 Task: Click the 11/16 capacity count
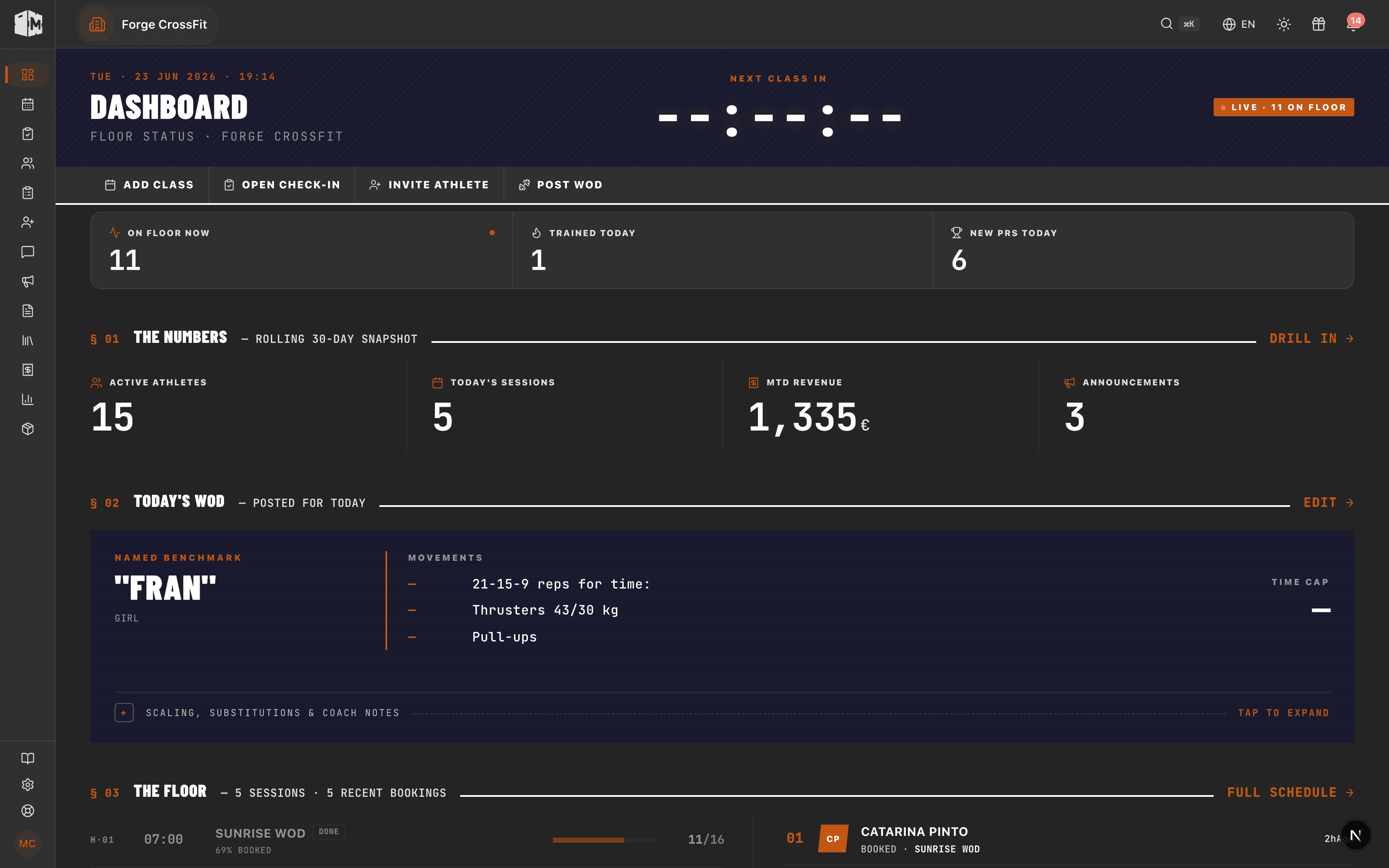[706, 839]
